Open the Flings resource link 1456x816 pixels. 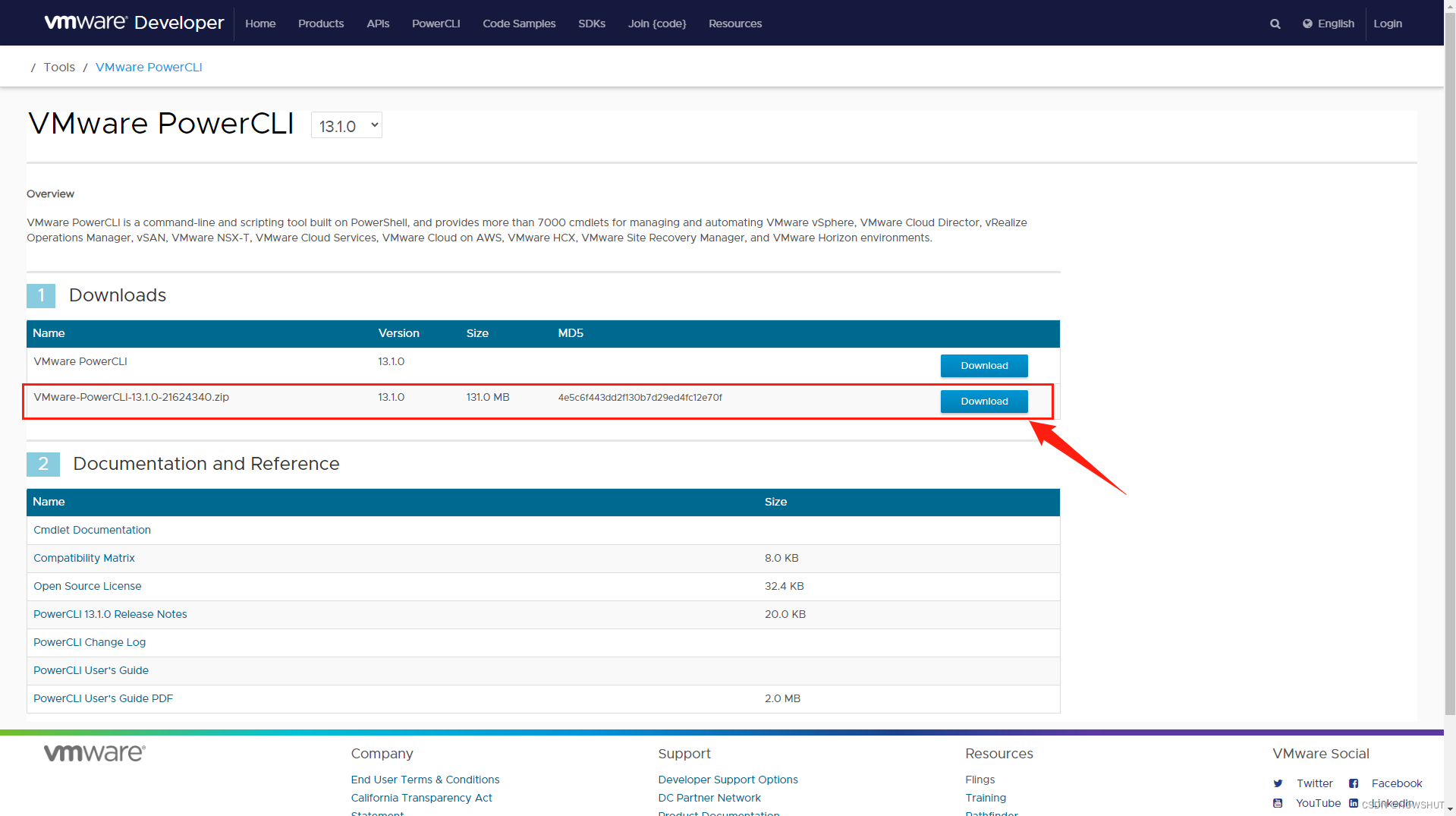click(x=980, y=780)
